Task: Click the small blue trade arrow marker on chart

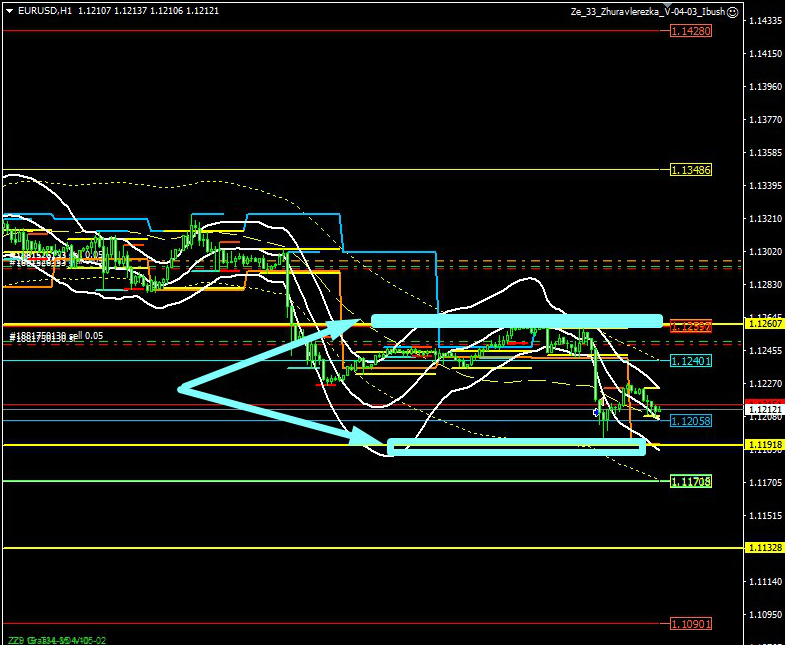Action: click(596, 411)
